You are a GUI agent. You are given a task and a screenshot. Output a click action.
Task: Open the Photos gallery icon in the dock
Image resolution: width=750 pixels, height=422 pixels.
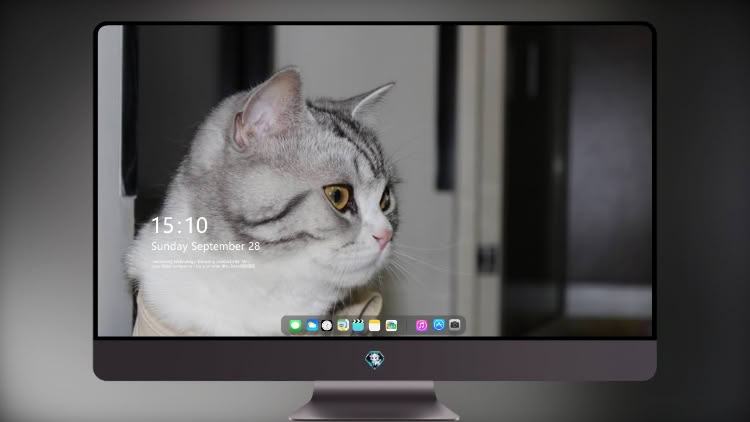[x=391, y=326]
